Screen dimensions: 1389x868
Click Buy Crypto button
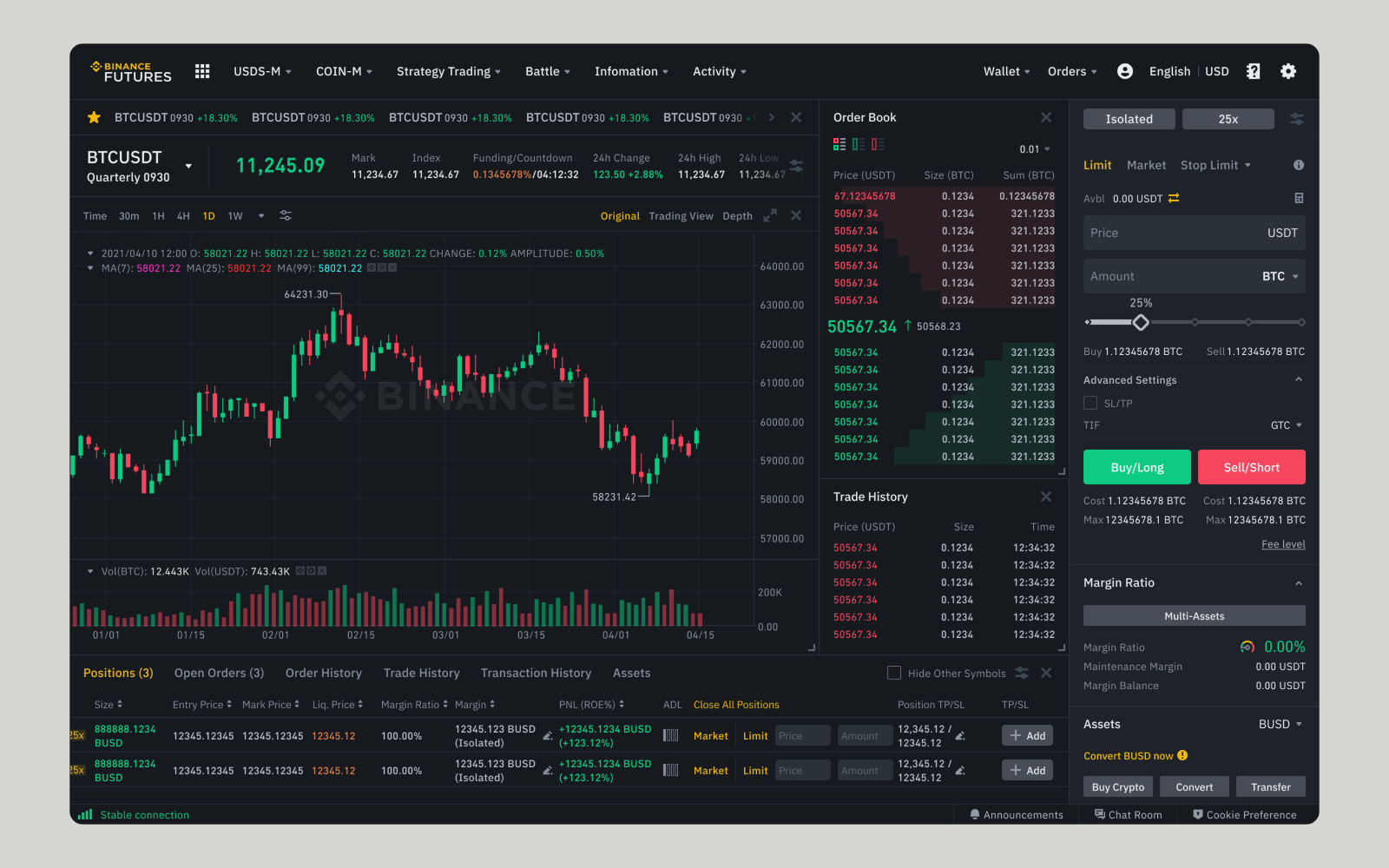tap(1118, 786)
